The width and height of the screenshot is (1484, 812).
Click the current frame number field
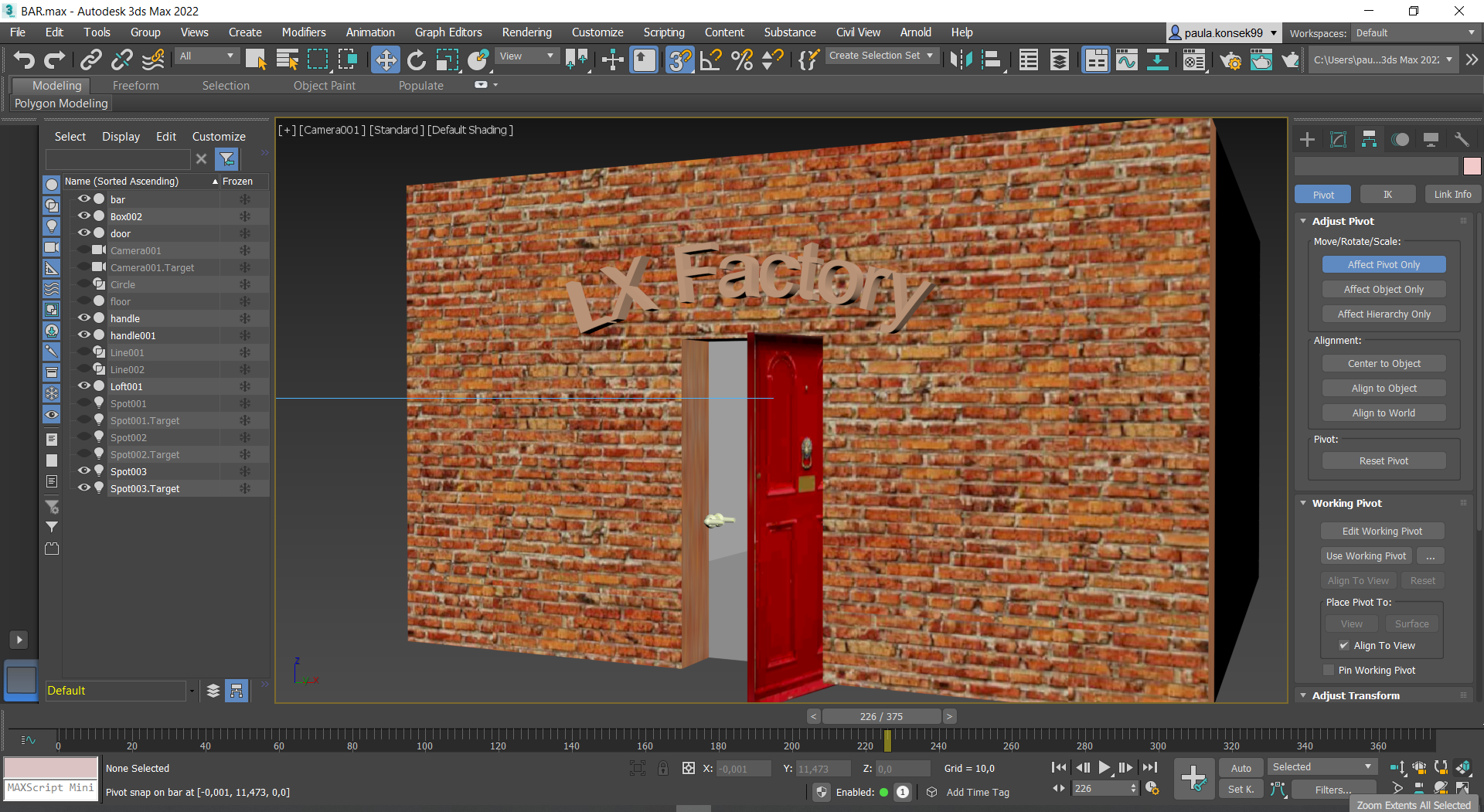point(1100,788)
